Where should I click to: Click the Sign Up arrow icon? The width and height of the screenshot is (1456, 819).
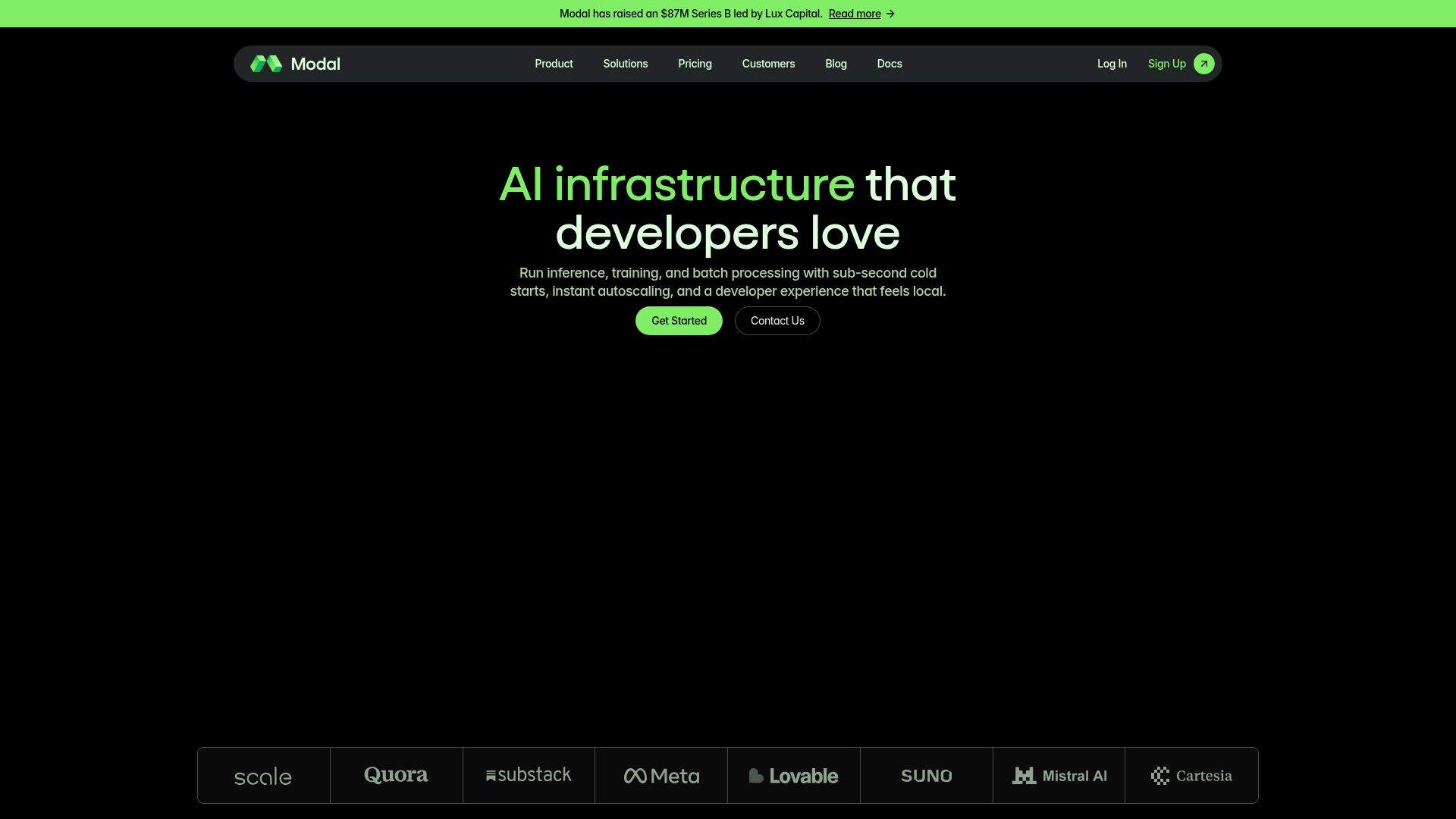pyautogui.click(x=1203, y=64)
